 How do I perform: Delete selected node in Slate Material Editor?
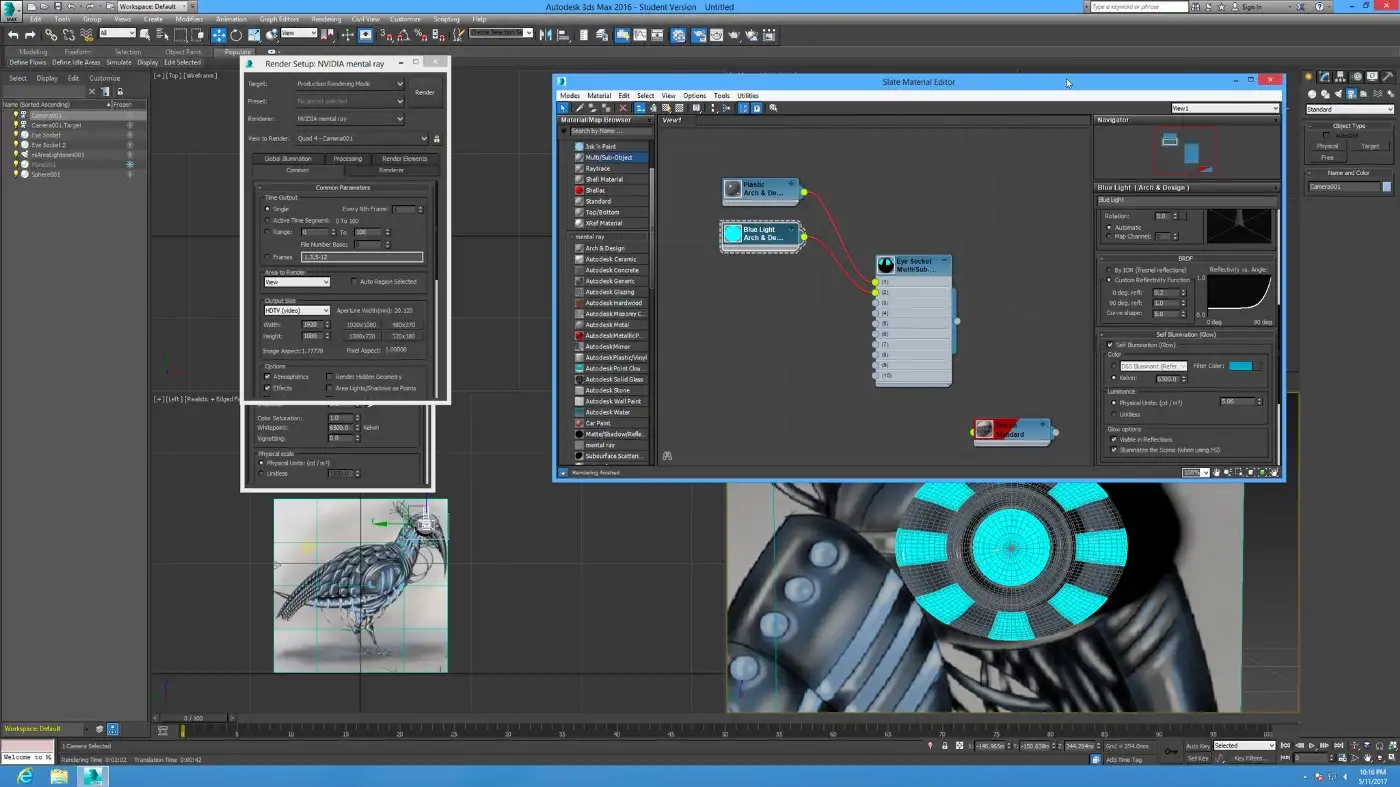pos(623,108)
